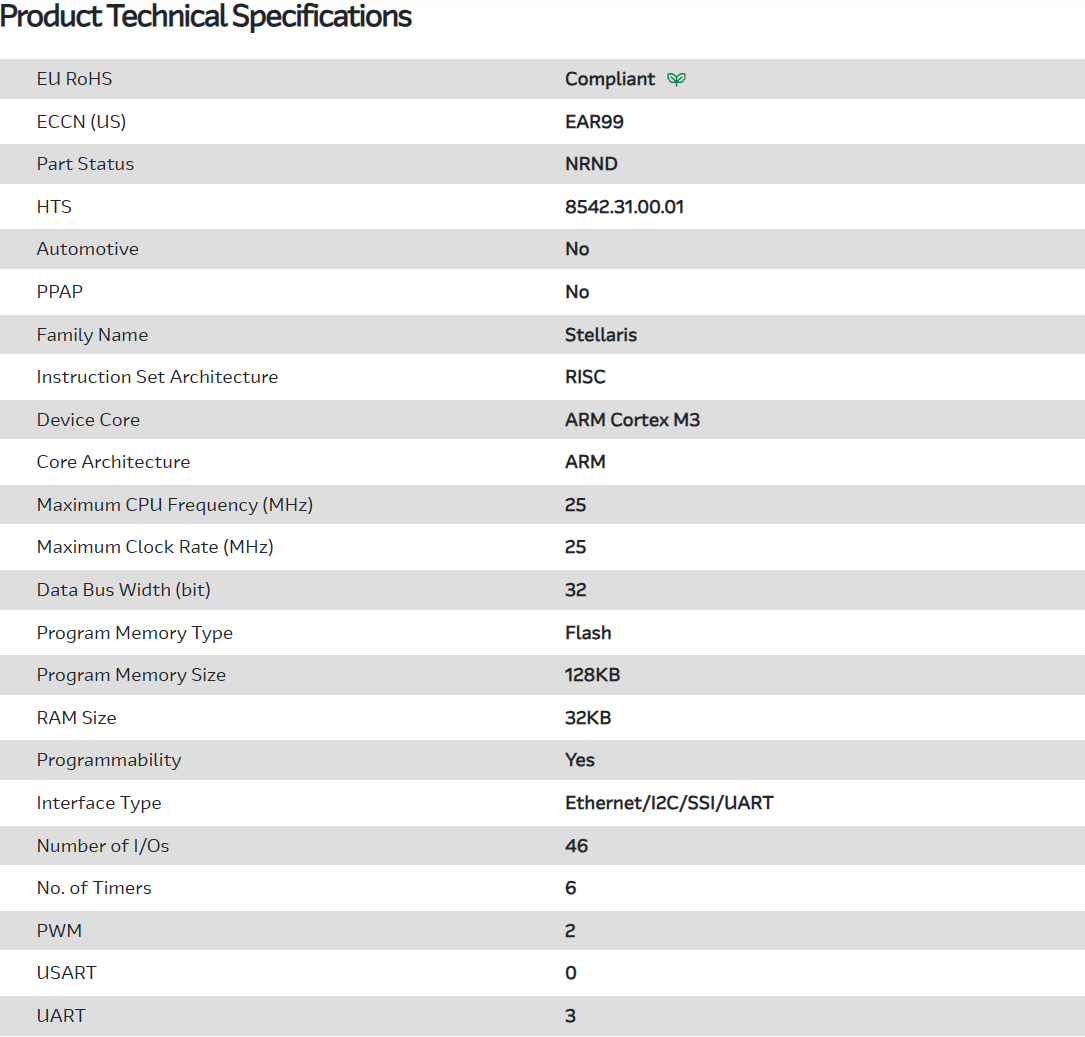Click the Maximum CPU Frequency (MHz) label

click(174, 505)
